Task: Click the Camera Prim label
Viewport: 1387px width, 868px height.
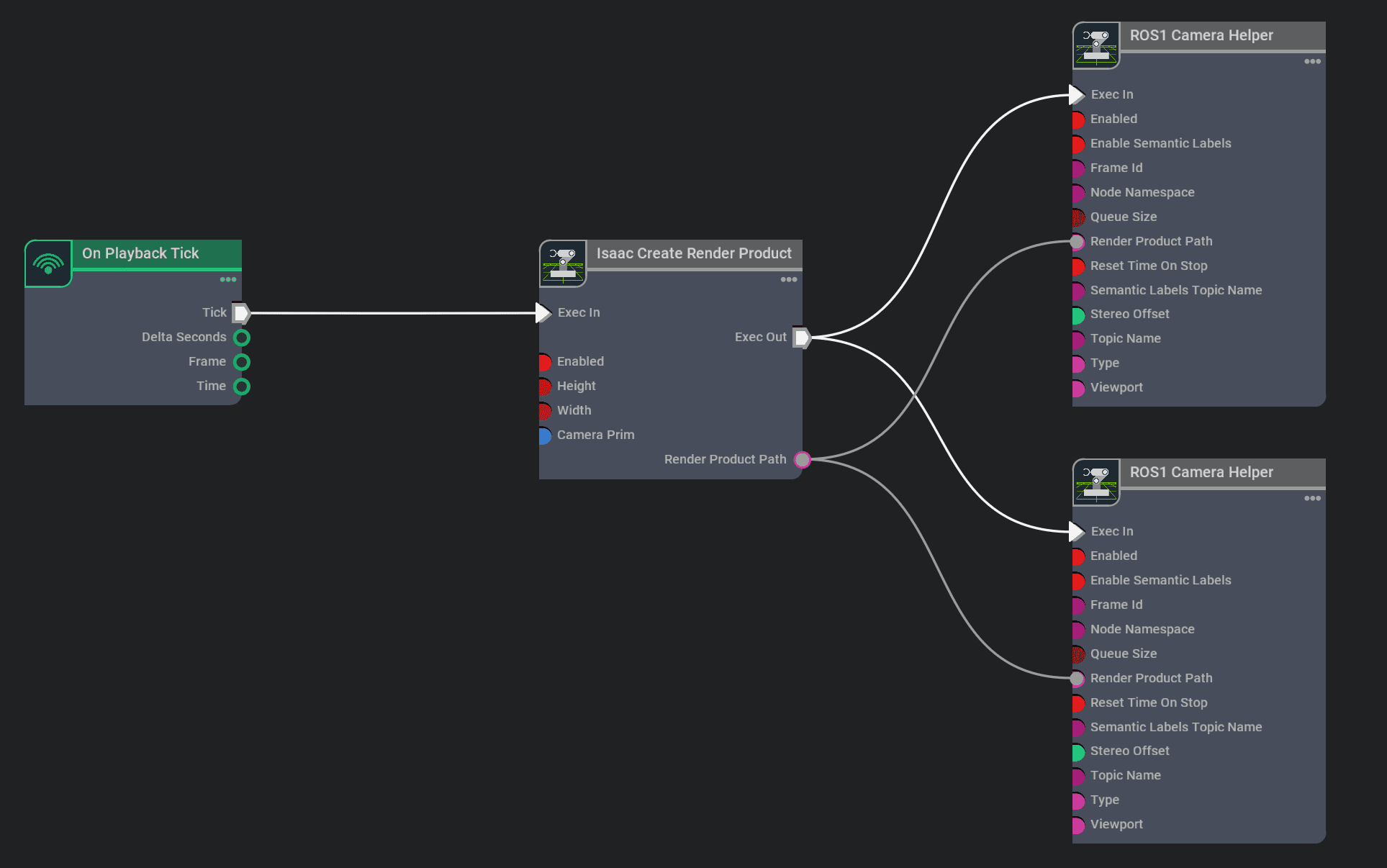Action: (x=595, y=435)
